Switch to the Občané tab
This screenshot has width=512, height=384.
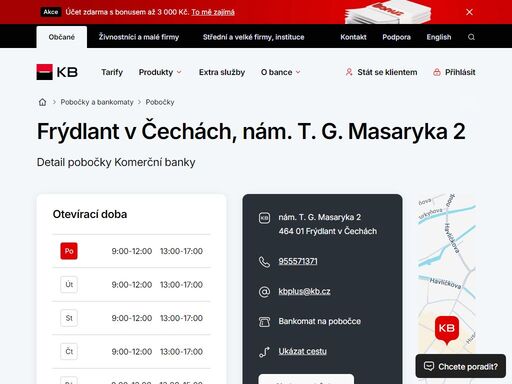[x=62, y=37]
